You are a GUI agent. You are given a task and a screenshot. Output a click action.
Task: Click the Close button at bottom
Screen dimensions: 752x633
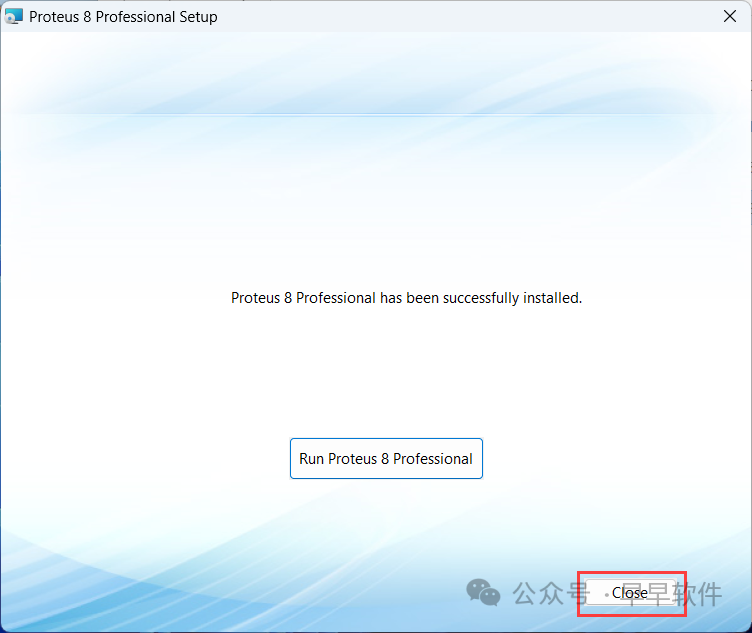(631, 593)
